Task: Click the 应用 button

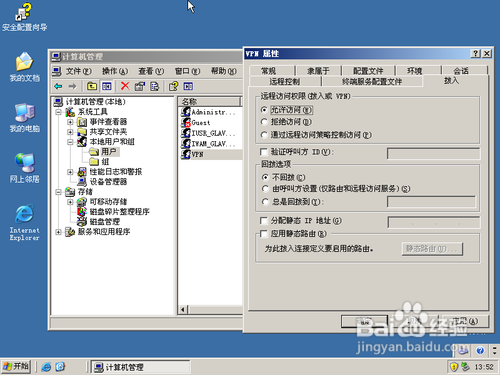Action: pyautogui.click(x=464, y=321)
